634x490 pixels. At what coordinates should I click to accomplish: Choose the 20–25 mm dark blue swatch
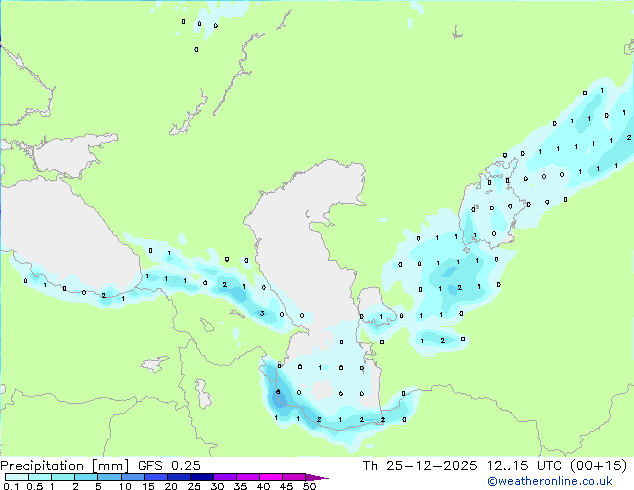(179, 477)
